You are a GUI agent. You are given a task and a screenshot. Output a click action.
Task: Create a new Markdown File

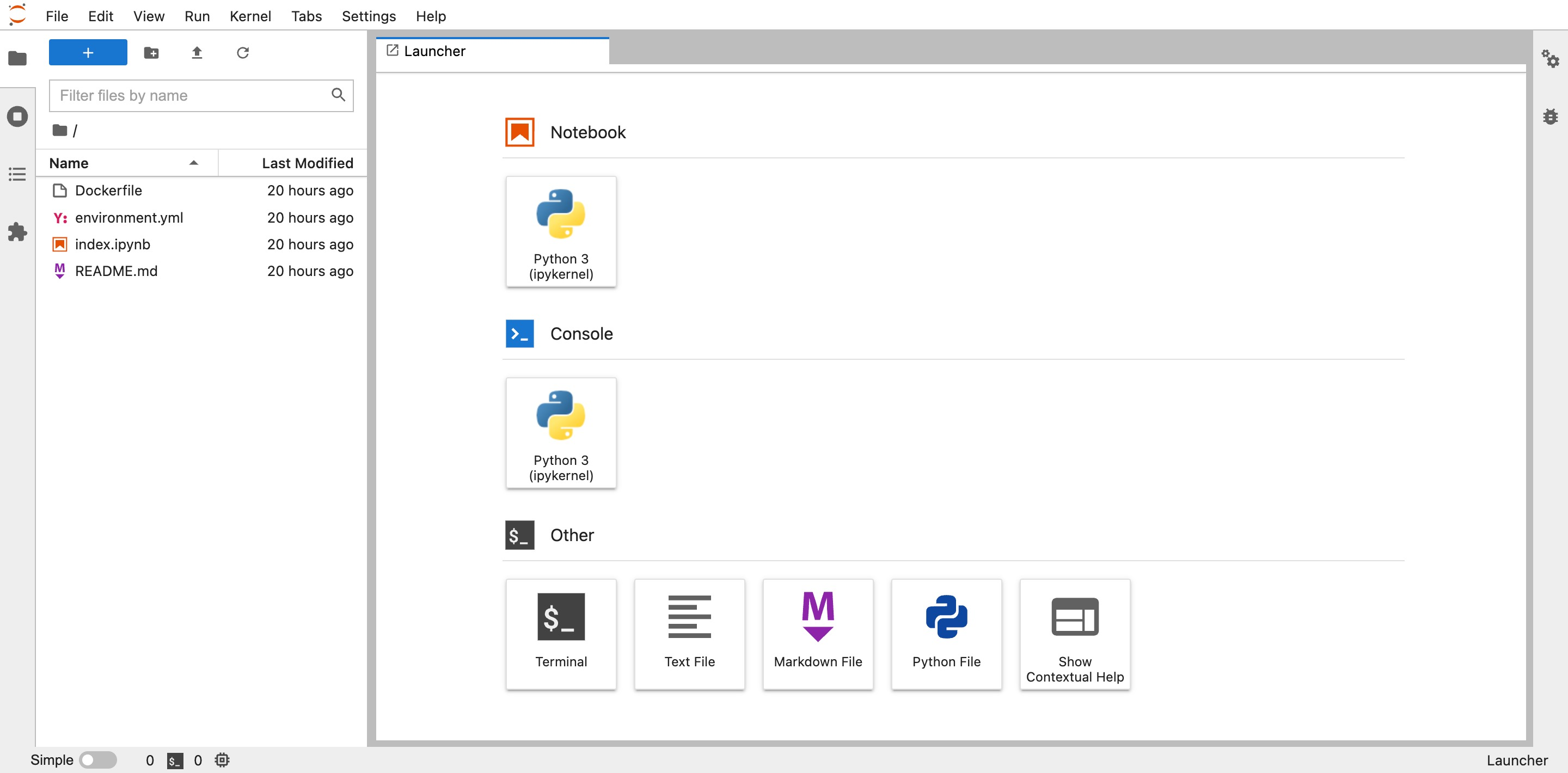click(x=817, y=634)
